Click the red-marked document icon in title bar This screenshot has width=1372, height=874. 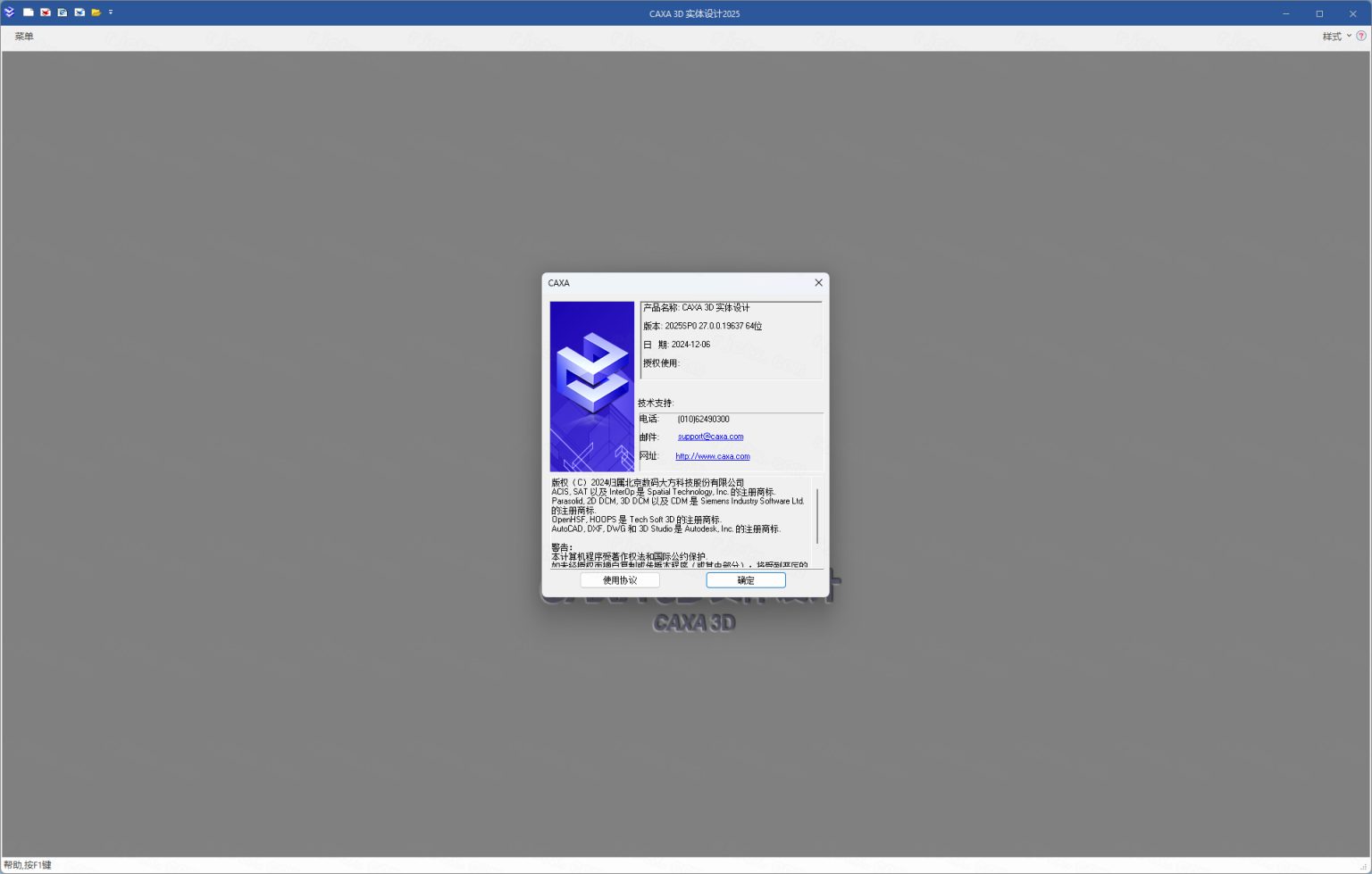coord(46,12)
